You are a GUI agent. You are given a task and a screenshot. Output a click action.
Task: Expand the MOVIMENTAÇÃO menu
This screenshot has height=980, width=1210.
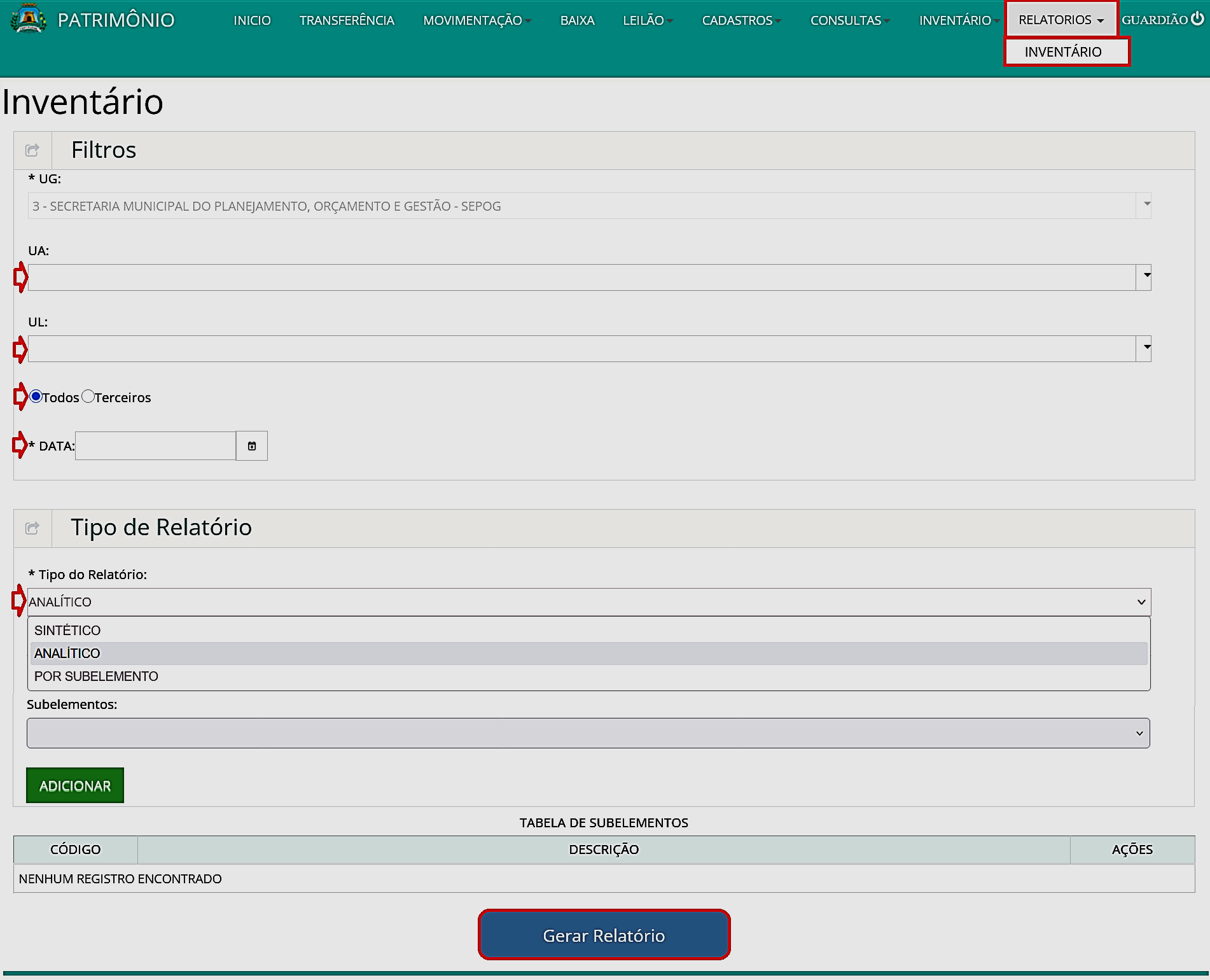click(477, 20)
